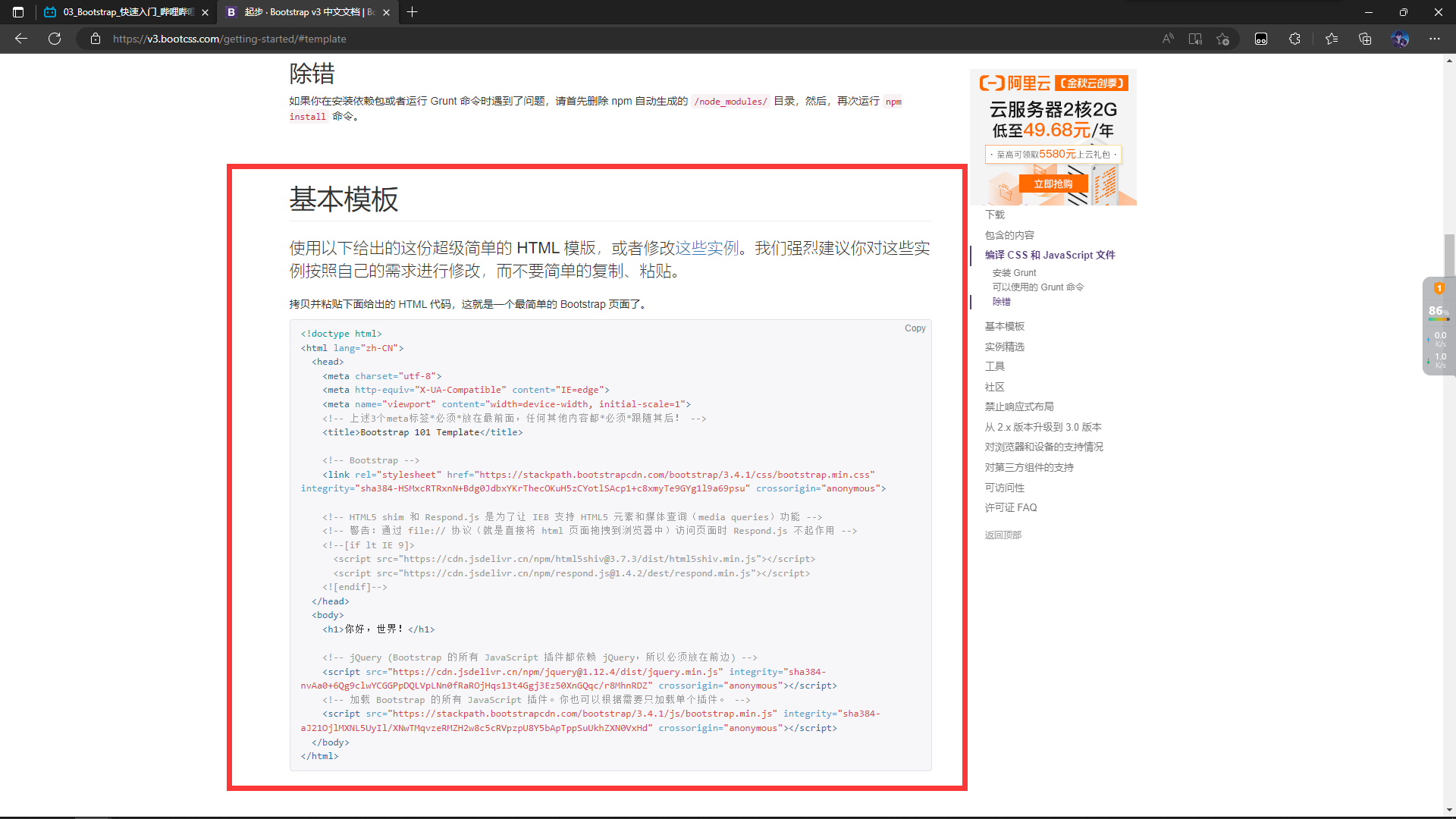Refresh the current page
Screen dimensions: 1456x819
[55, 39]
